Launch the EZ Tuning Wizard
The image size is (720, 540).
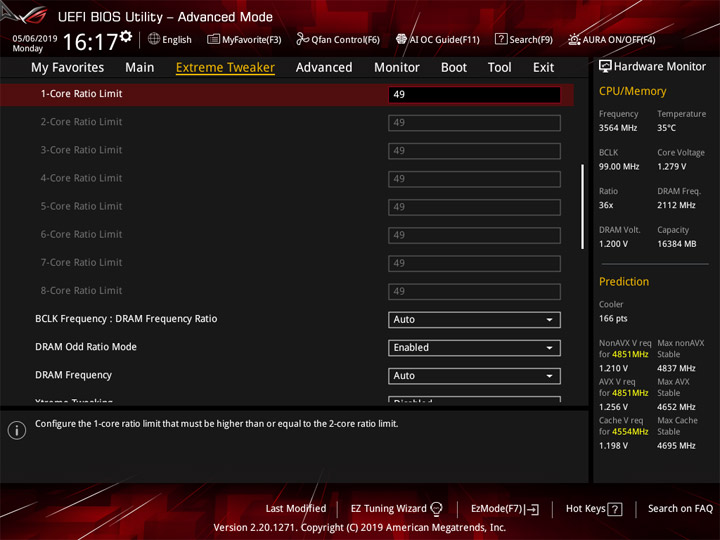tap(388, 509)
